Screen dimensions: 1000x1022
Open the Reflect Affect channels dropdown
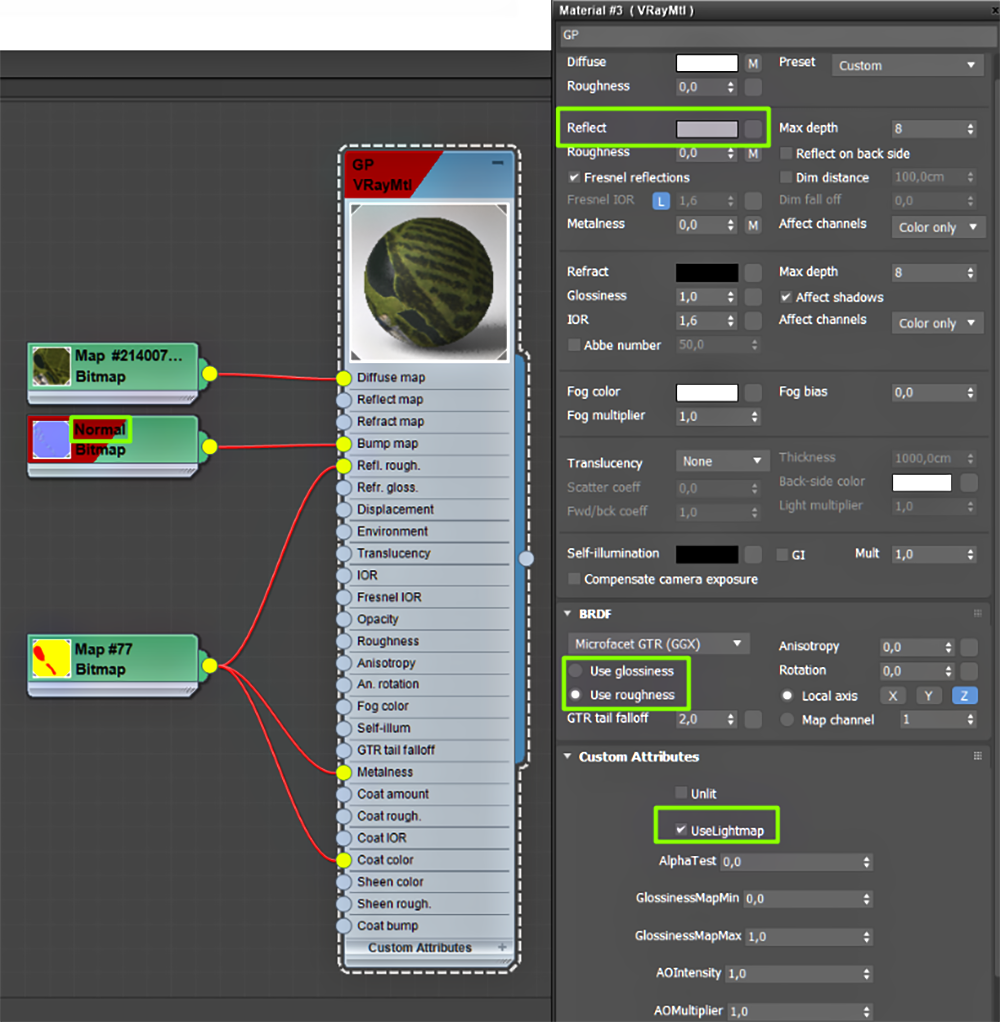click(938, 227)
